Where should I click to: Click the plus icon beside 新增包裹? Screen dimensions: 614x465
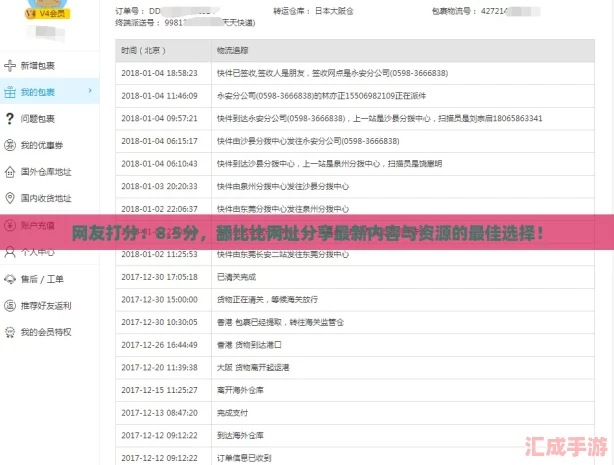[10, 65]
